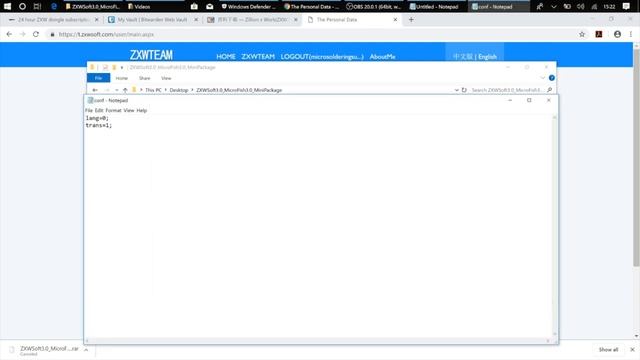Open File tab in Explorer ribbon
The width and height of the screenshot is (640, 360).
[x=98, y=78]
